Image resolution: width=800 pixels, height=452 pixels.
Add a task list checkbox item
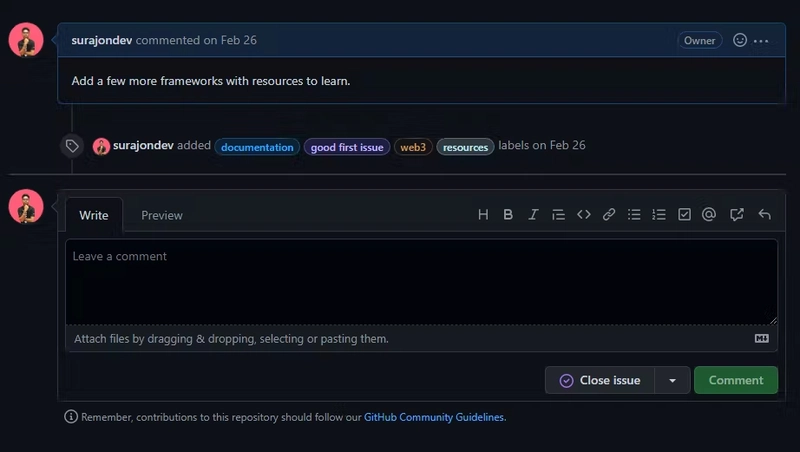point(684,215)
